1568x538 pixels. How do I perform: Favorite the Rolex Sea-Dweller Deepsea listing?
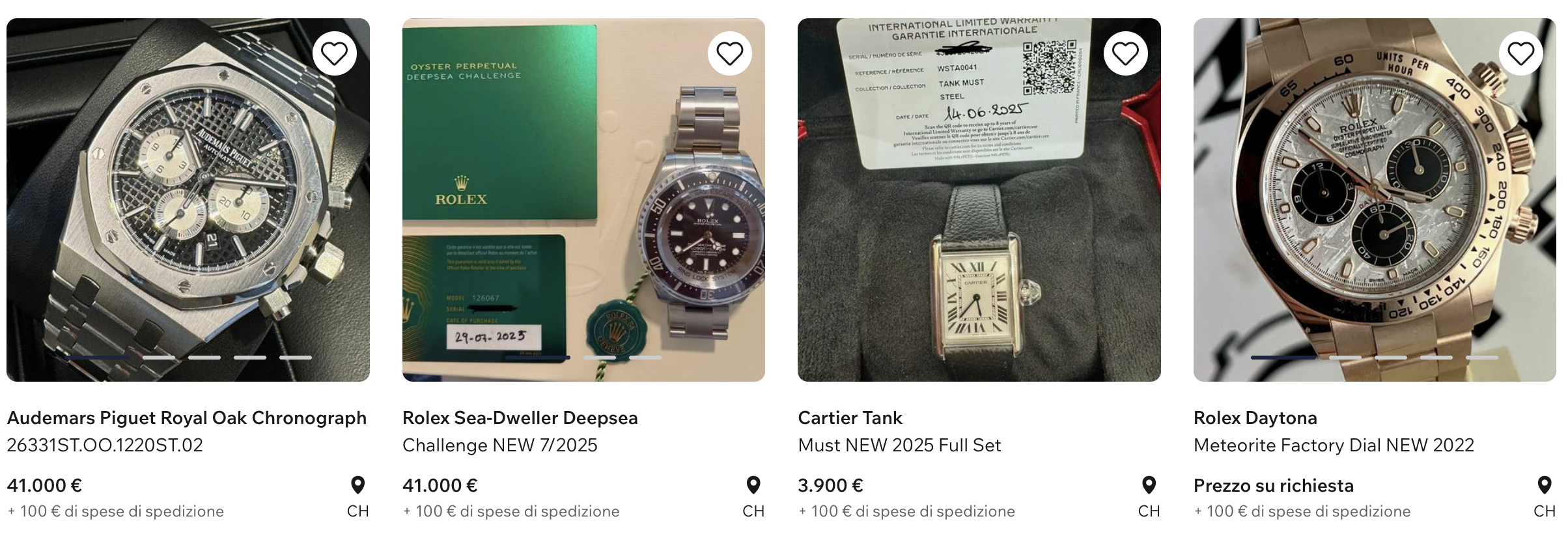pyautogui.click(x=730, y=53)
